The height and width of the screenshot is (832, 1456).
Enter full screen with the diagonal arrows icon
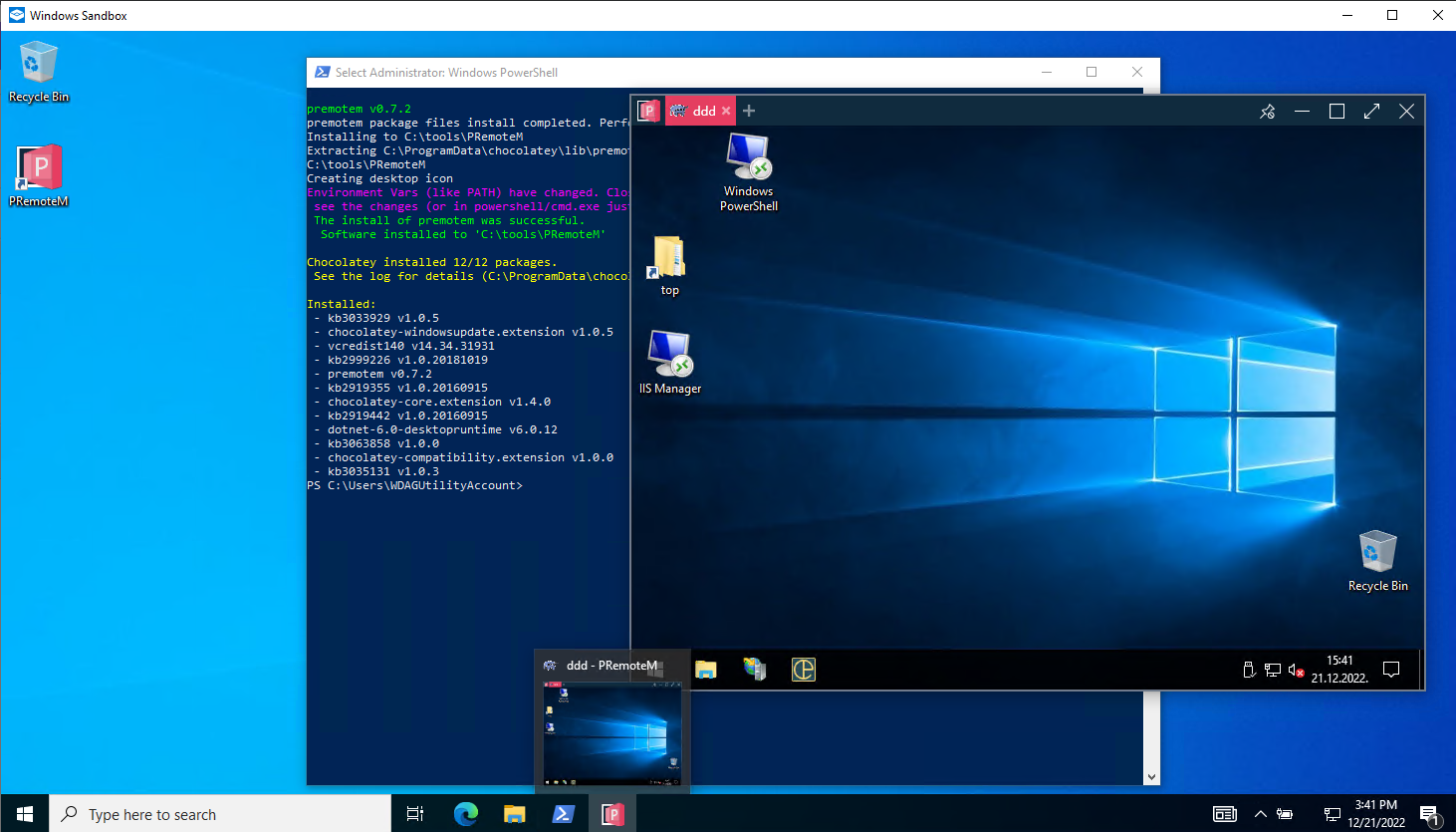click(x=1371, y=112)
